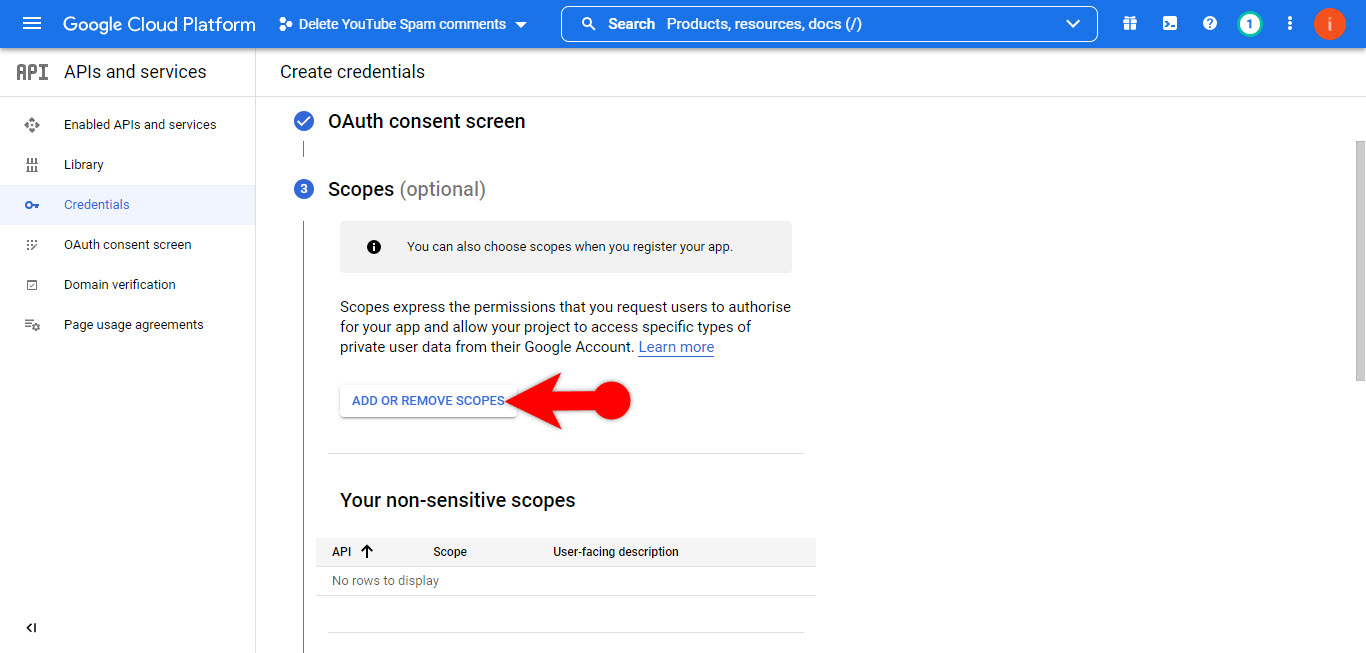Image resolution: width=1366 pixels, height=653 pixels.
Task: Open the Delete YouTube Spam comments project selector
Action: pos(402,24)
